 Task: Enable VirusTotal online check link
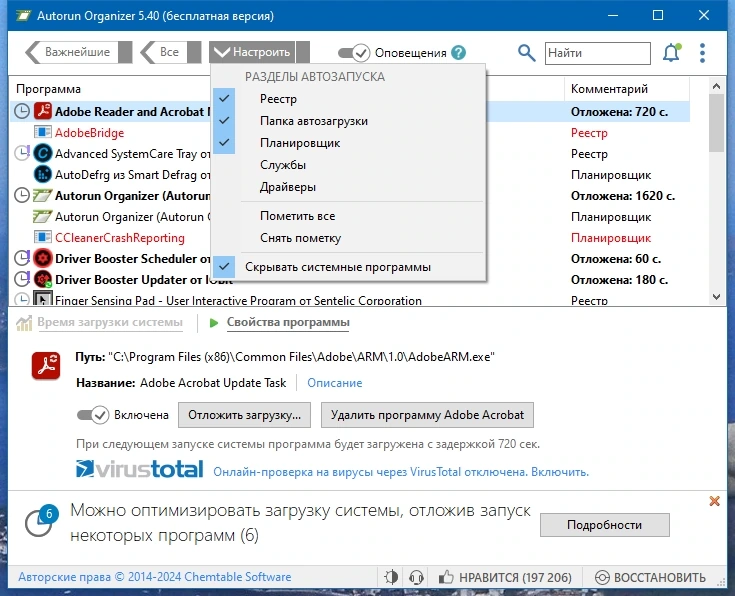[x=401, y=472]
